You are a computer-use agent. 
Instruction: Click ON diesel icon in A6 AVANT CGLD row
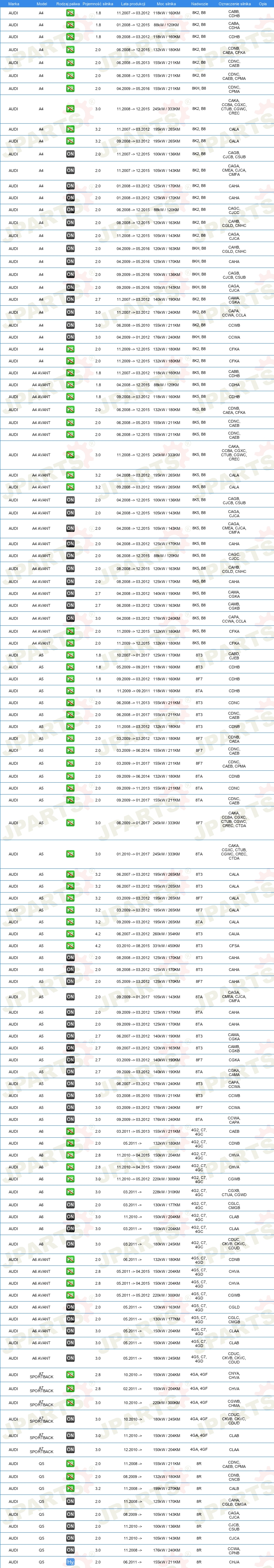coord(70,1307)
